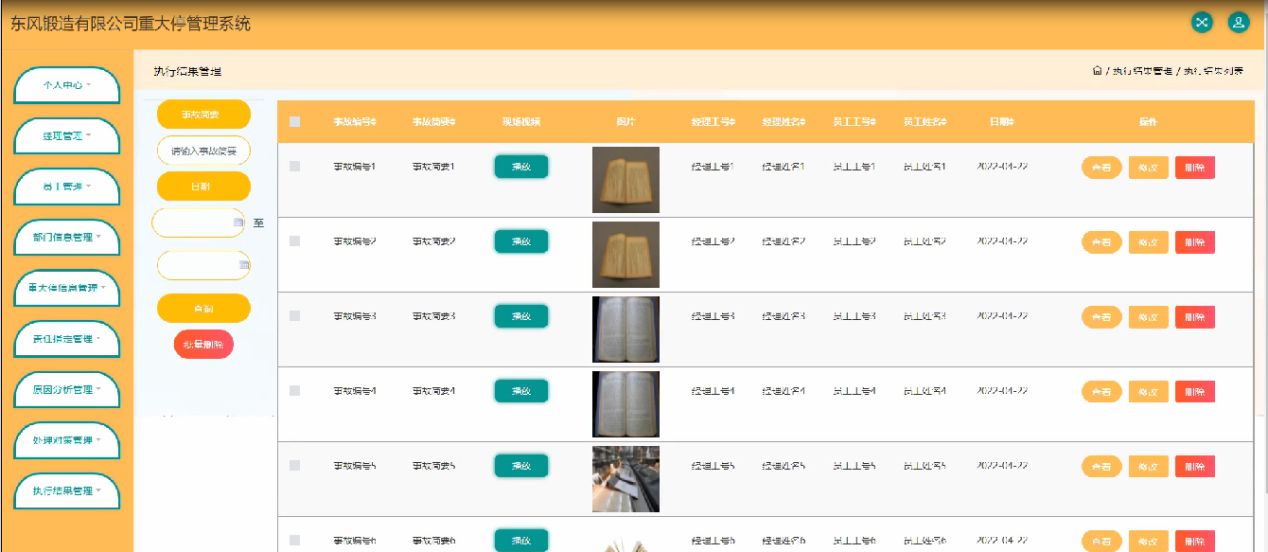Image resolution: width=1268 pixels, height=552 pixels.
Task: Expand the 原因分析管理 sidebar menu
Action: [67, 390]
